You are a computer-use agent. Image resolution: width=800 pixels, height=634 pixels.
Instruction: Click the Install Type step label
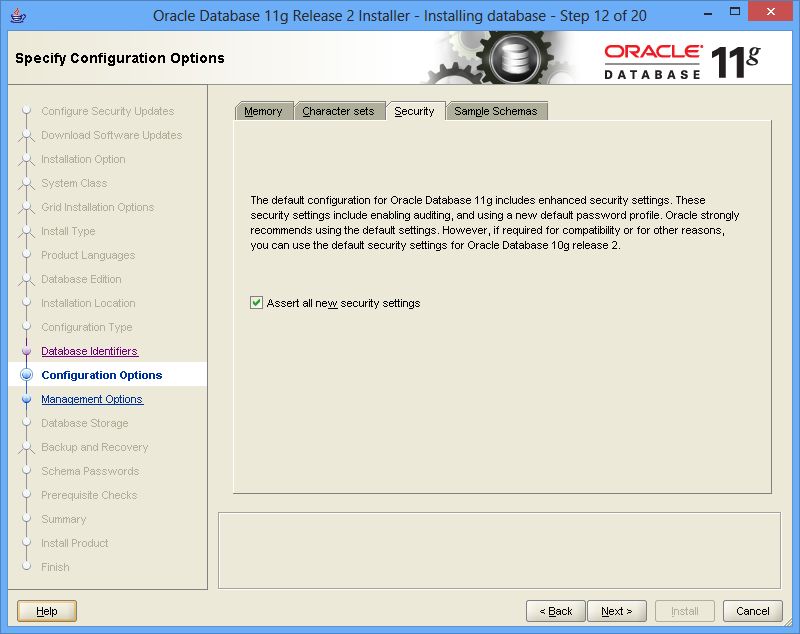point(68,231)
